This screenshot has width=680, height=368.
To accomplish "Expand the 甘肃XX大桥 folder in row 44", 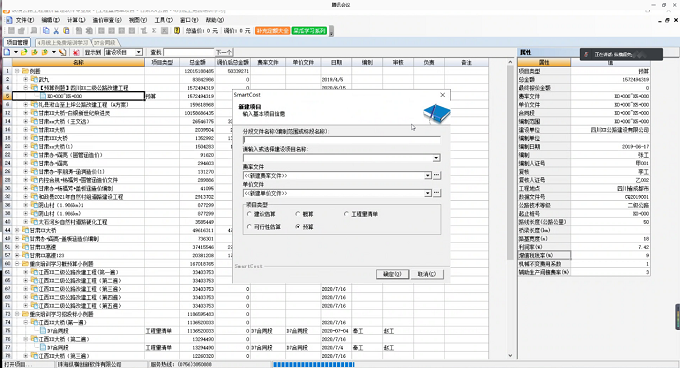I will point(17,230).
